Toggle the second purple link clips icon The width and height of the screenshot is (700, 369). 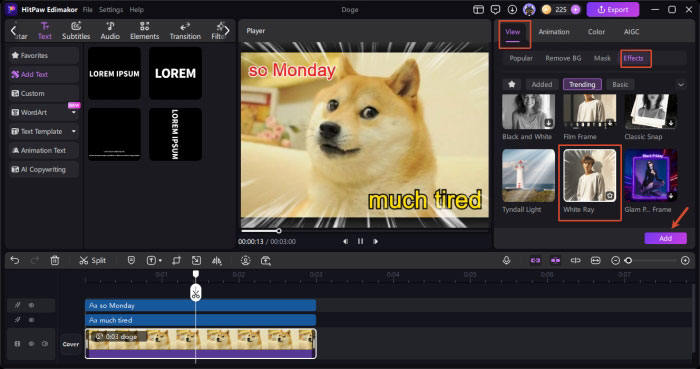555,260
